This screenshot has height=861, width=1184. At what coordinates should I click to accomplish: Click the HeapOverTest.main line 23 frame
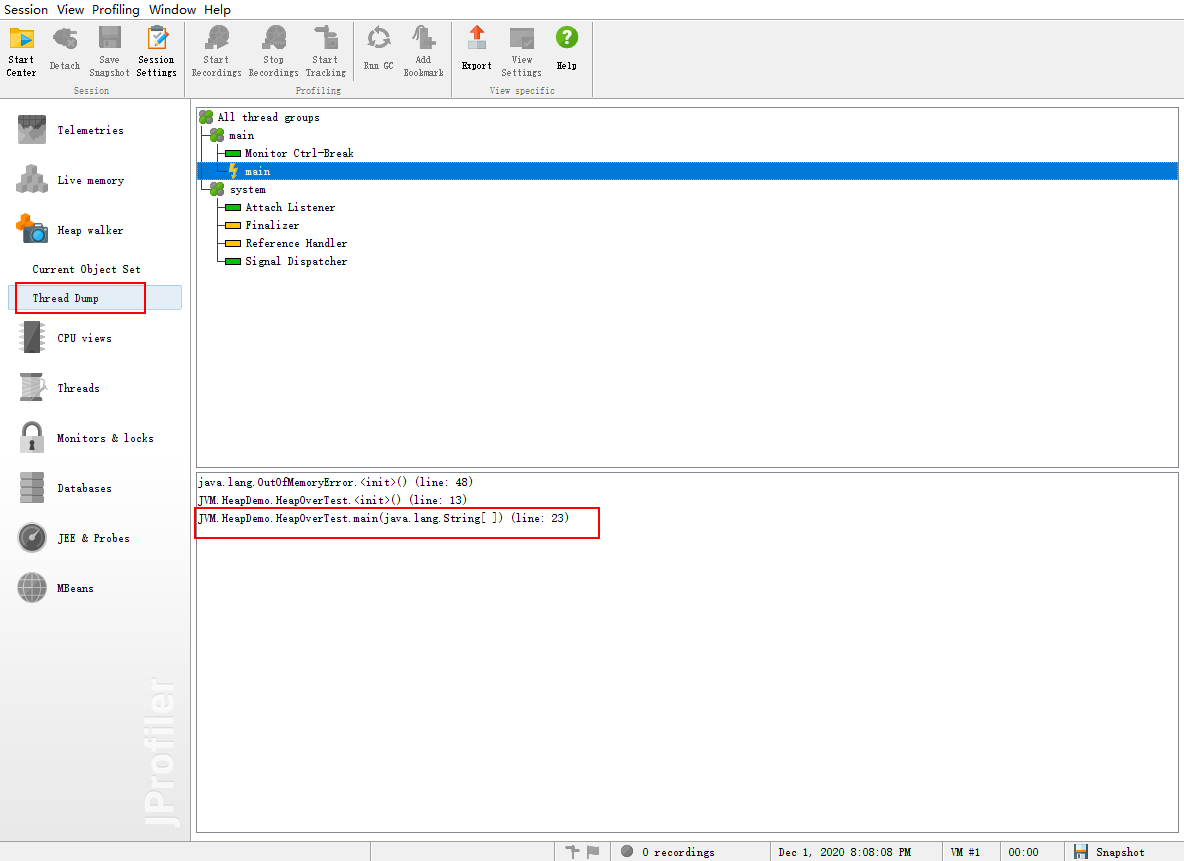point(384,519)
